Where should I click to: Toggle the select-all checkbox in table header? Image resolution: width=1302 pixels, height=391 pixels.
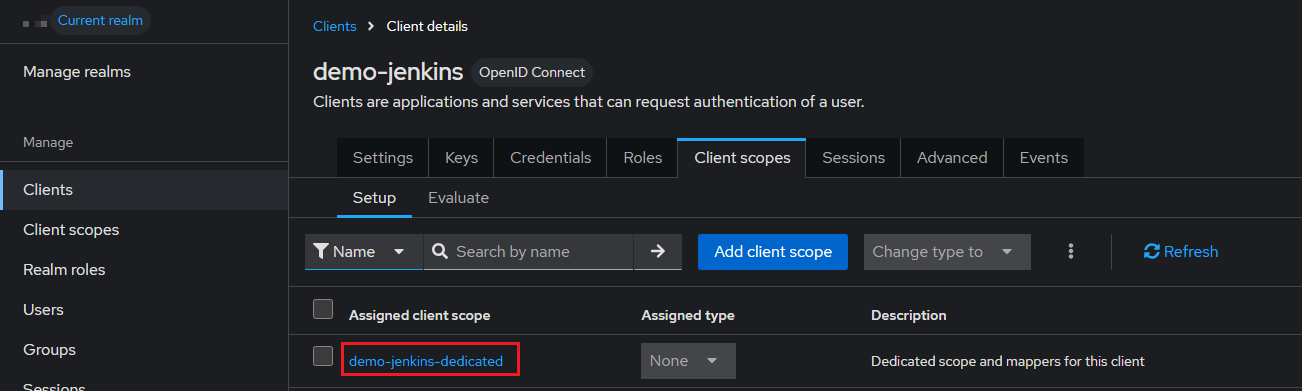coord(323,309)
